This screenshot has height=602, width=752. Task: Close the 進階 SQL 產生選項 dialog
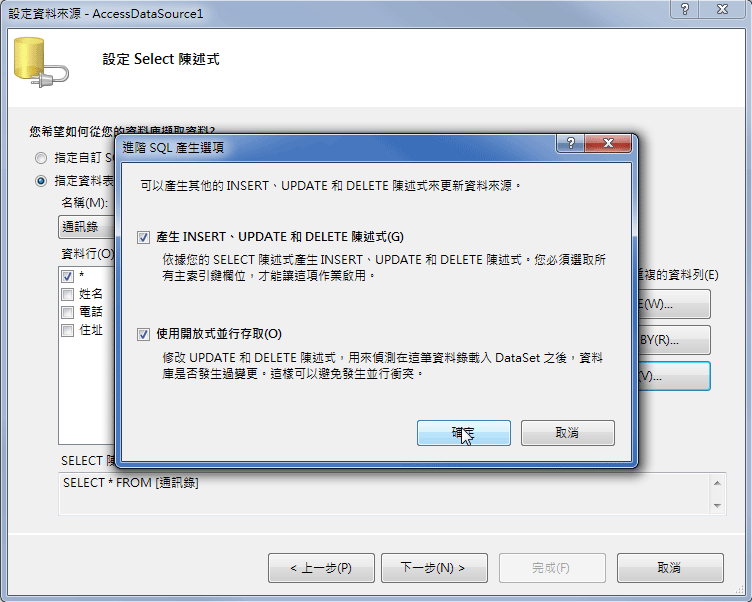608,143
